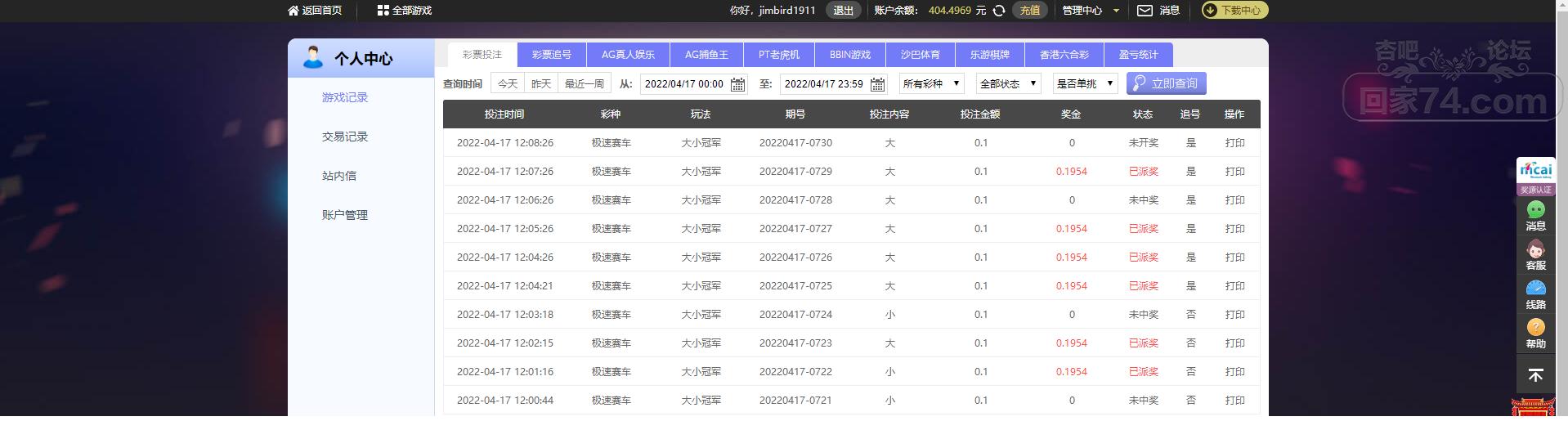Click 未中奖 status for period 20220417-0721

point(1143,401)
